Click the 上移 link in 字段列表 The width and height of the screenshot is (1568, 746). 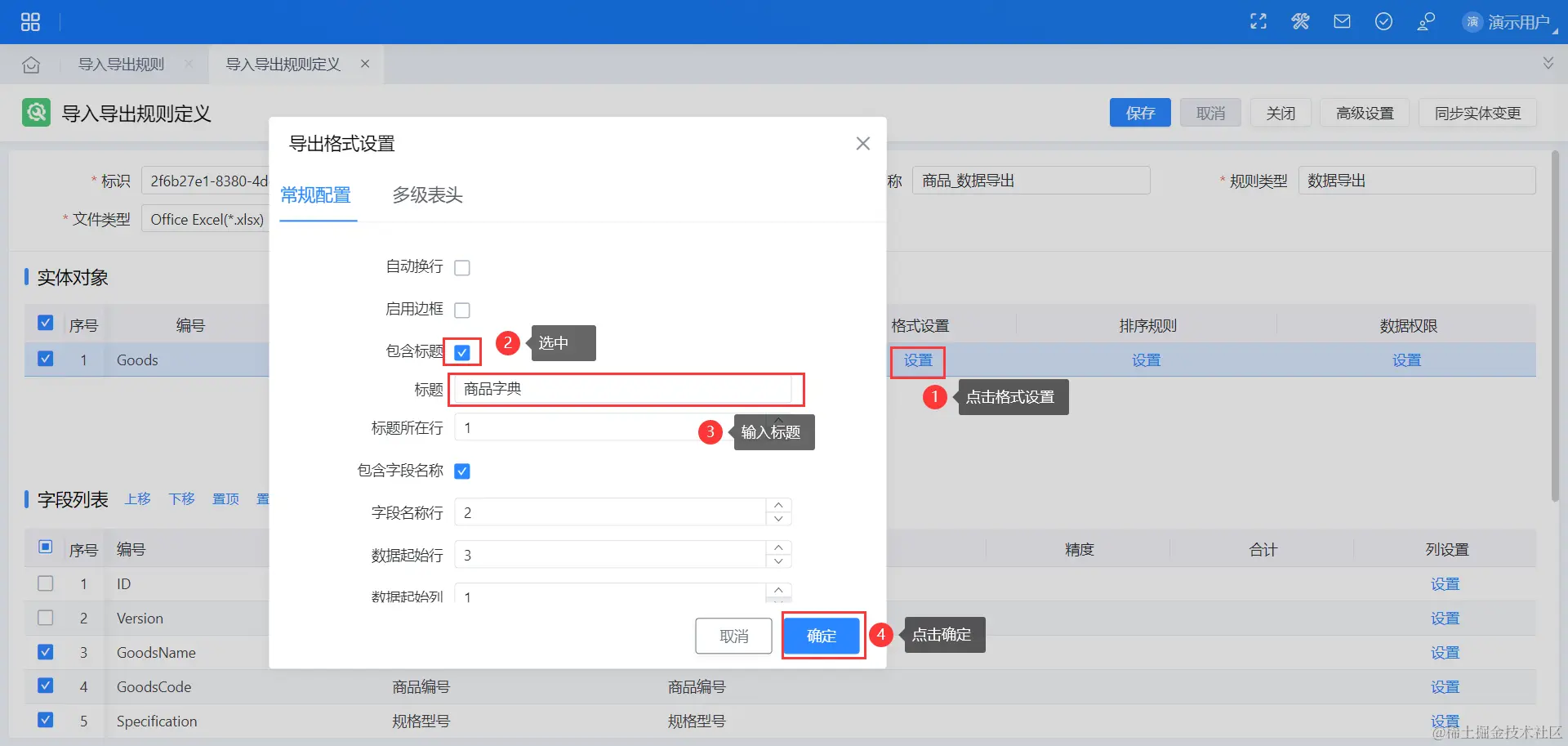[x=137, y=498]
